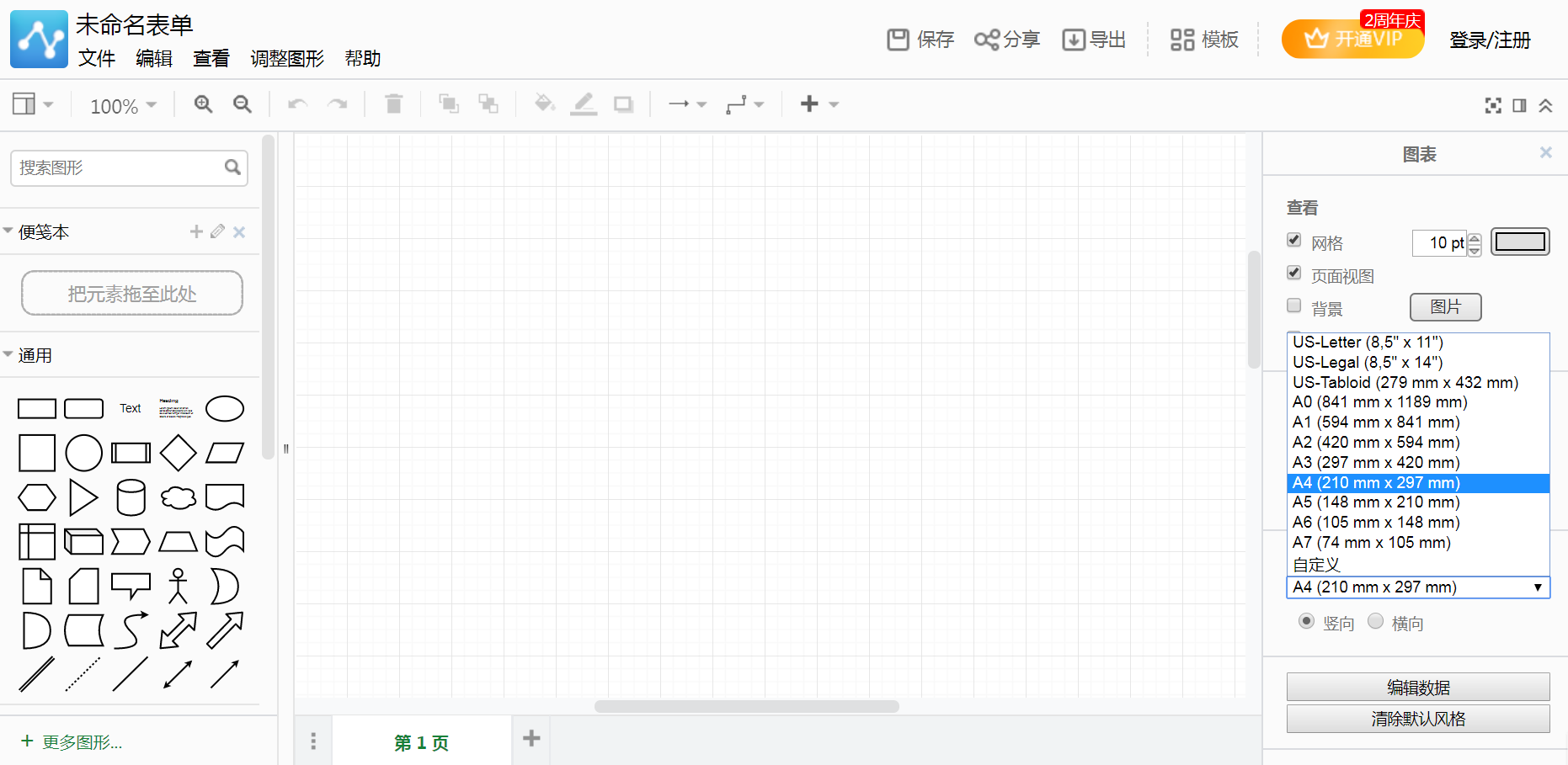Image resolution: width=1568 pixels, height=765 pixels.
Task: Click the fill color bucket icon
Action: pyautogui.click(x=545, y=104)
